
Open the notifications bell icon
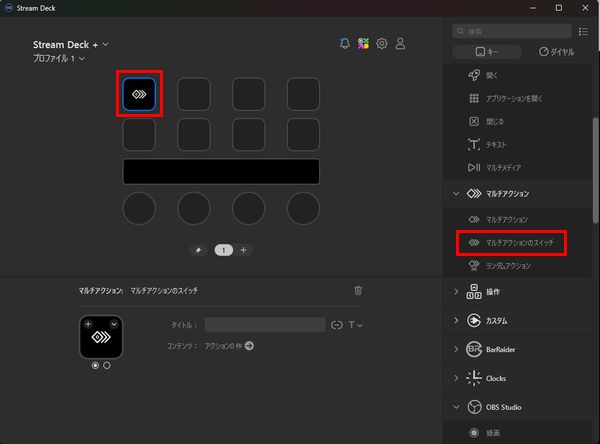click(x=344, y=43)
